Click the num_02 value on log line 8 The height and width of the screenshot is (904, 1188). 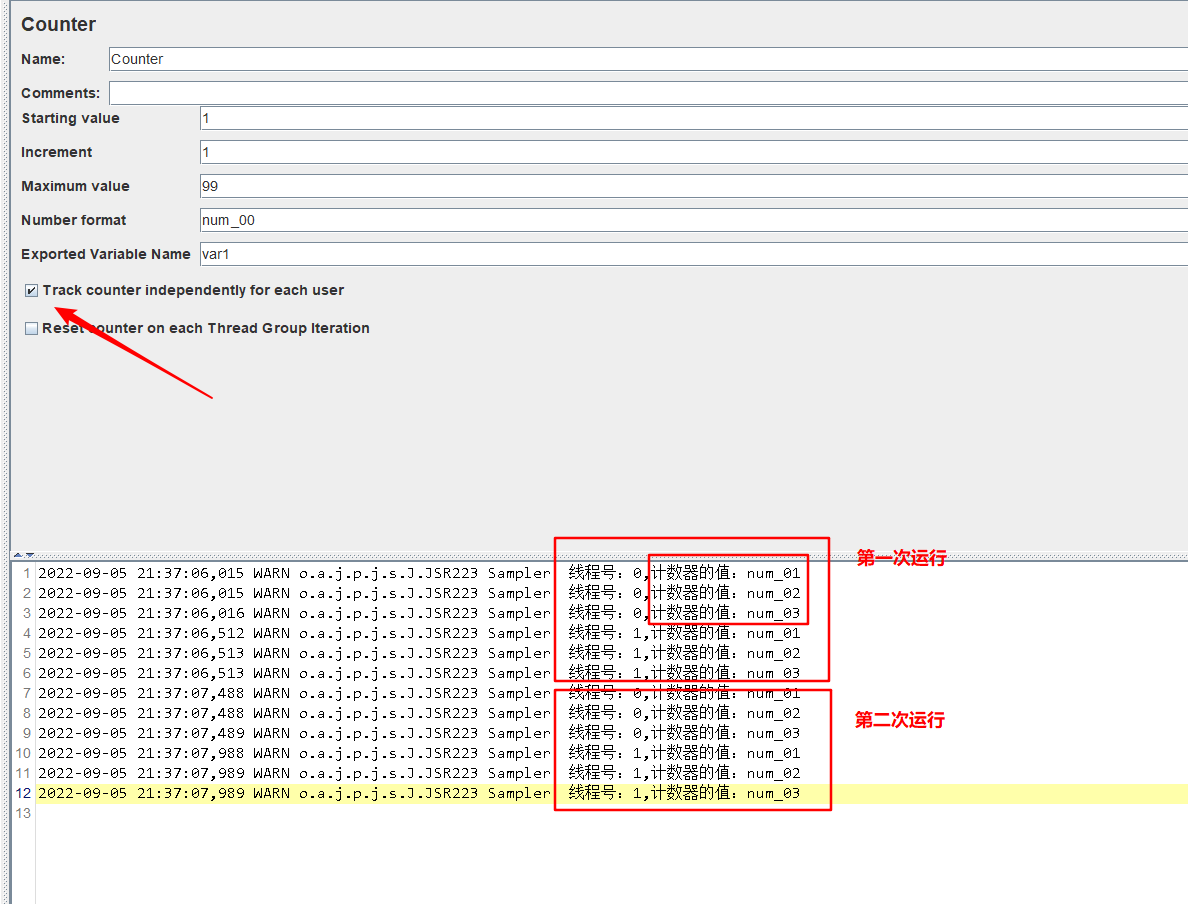[x=773, y=713]
